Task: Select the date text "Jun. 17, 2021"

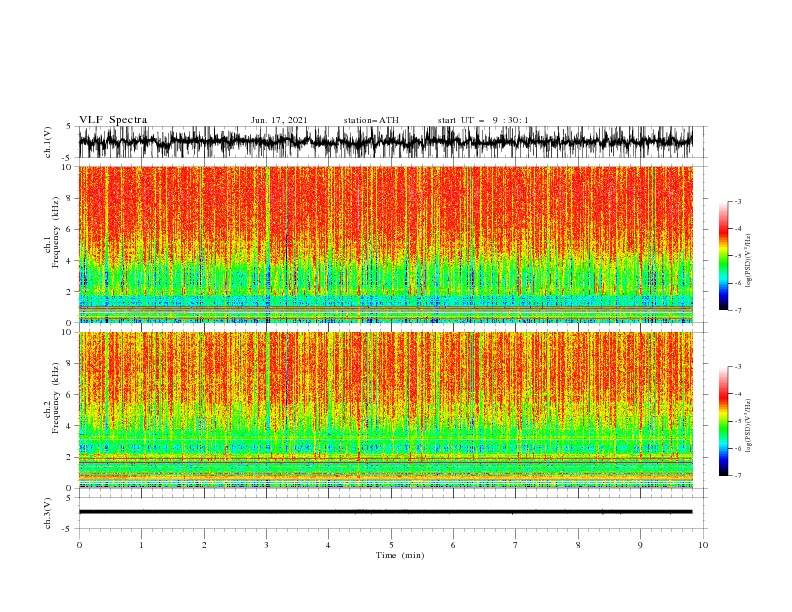Action: (279, 120)
